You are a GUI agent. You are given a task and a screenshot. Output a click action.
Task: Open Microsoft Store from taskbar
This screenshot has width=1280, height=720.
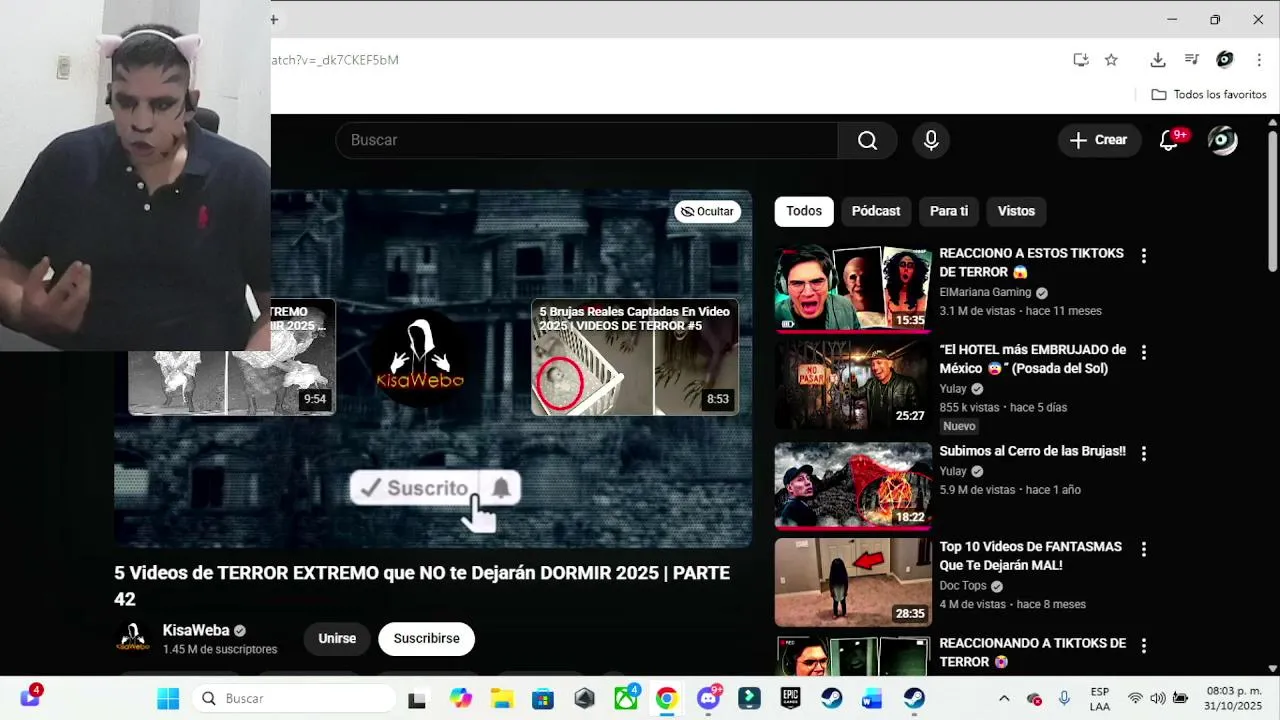(x=543, y=699)
